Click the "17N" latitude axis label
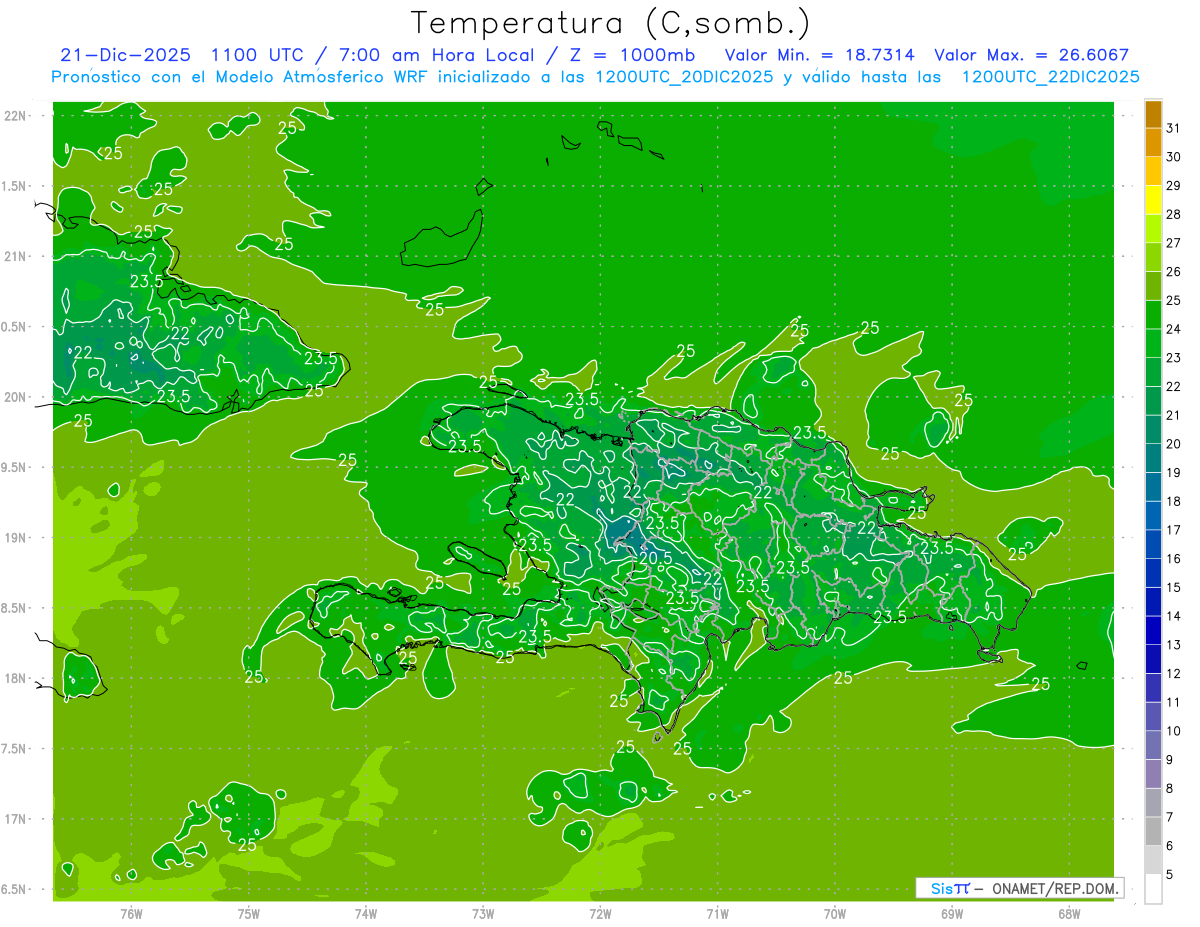The width and height of the screenshot is (1200, 927). (x=16, y=819)
